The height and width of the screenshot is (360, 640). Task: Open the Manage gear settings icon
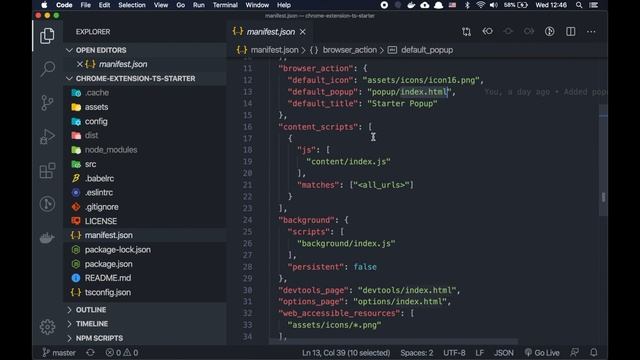point(47,327)
